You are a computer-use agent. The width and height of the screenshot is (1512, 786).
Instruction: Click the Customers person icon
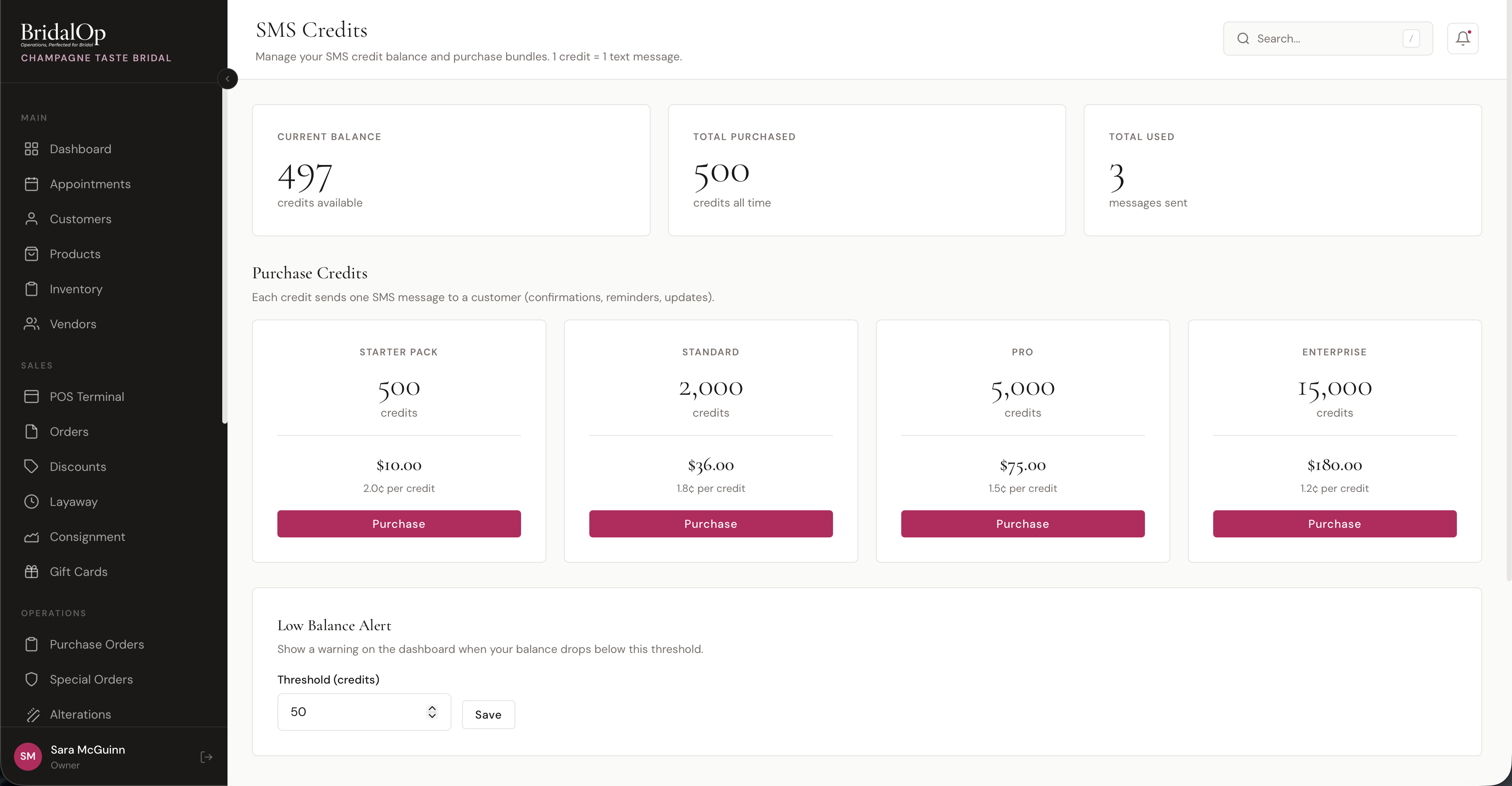pos(33,218)
